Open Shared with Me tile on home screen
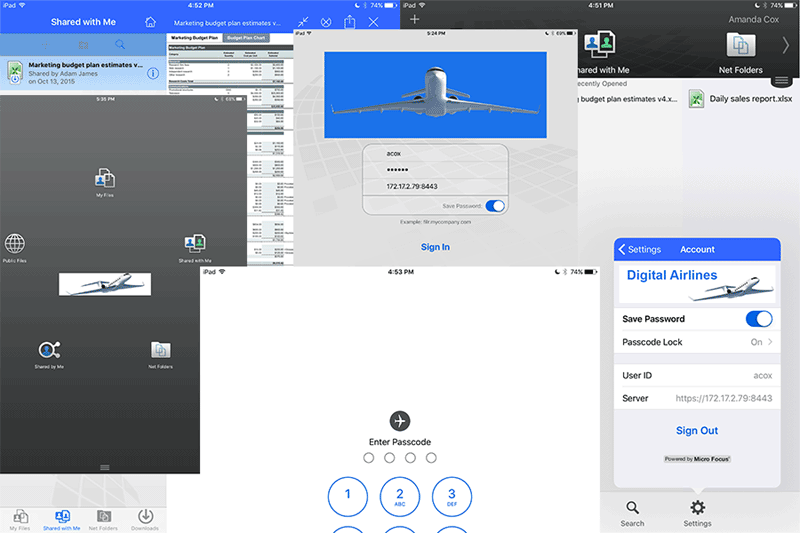Screen dimensions: 800x533 coord(601,52)
